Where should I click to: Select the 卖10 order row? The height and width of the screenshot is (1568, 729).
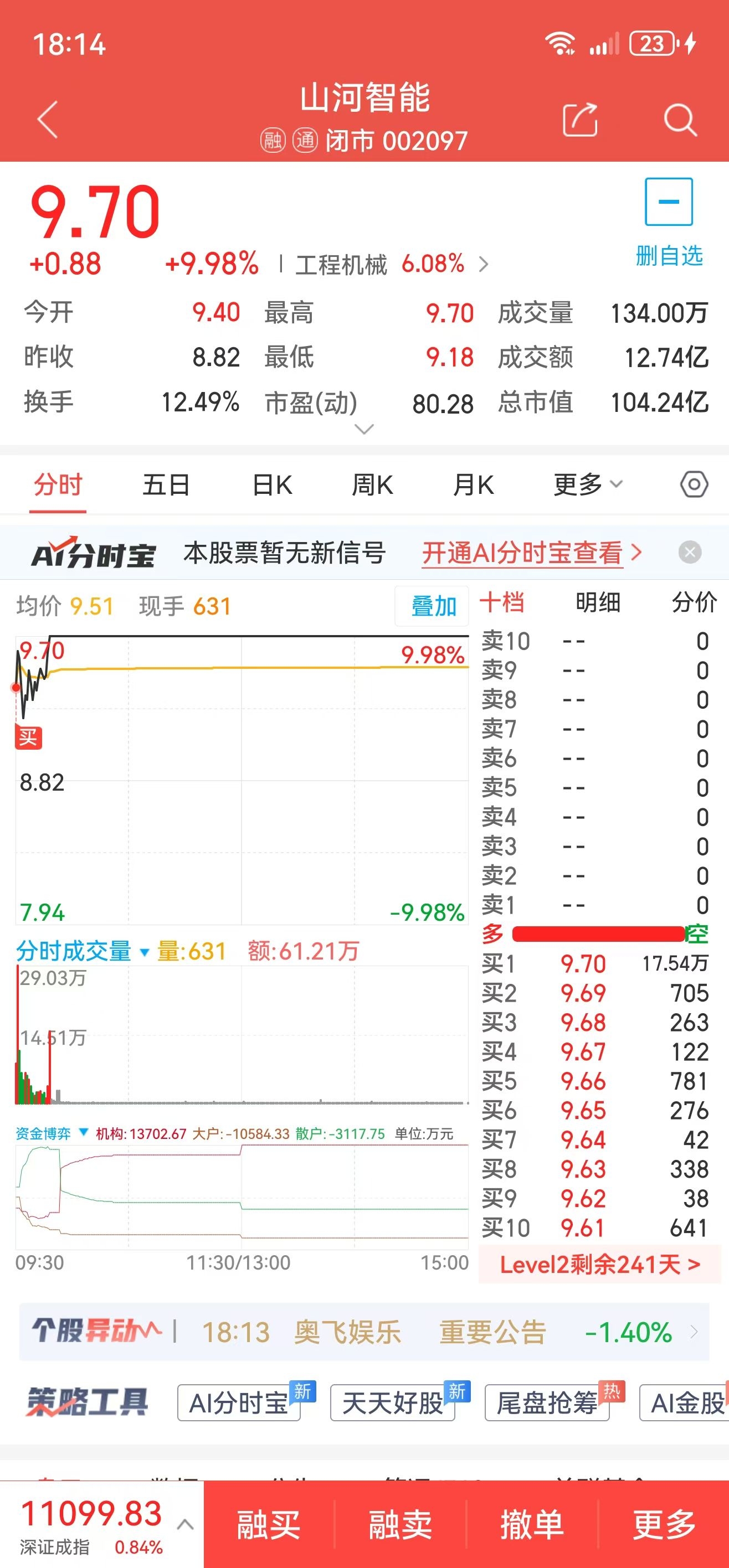tap(595, 641)
